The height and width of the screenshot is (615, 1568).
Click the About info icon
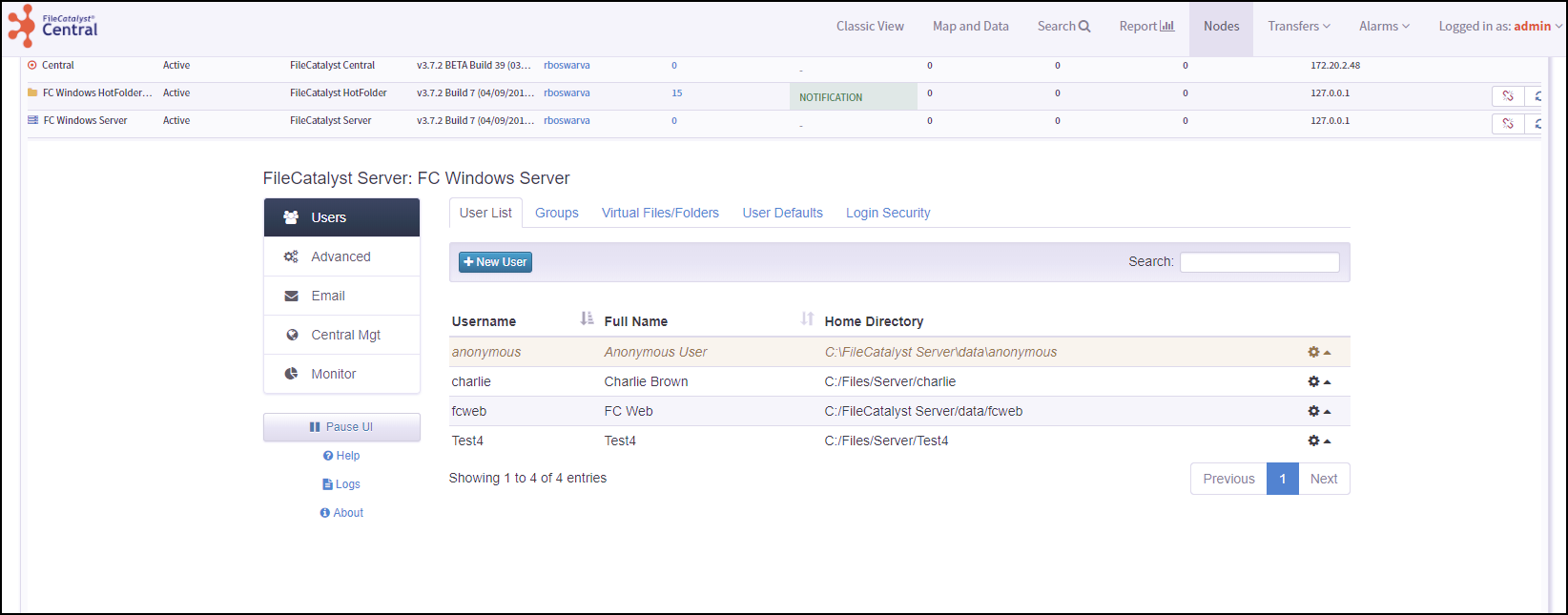325,513
